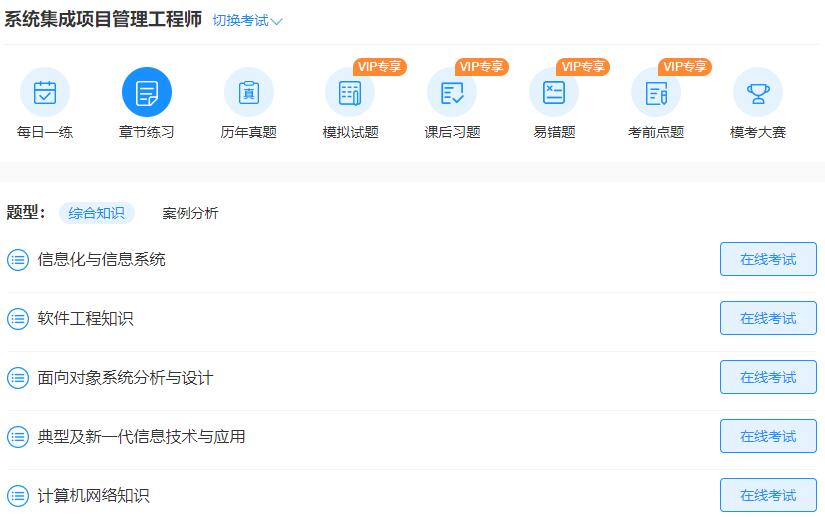Select the 综合知识 question type tab
The image size is (825, 517).
[96, 213]
